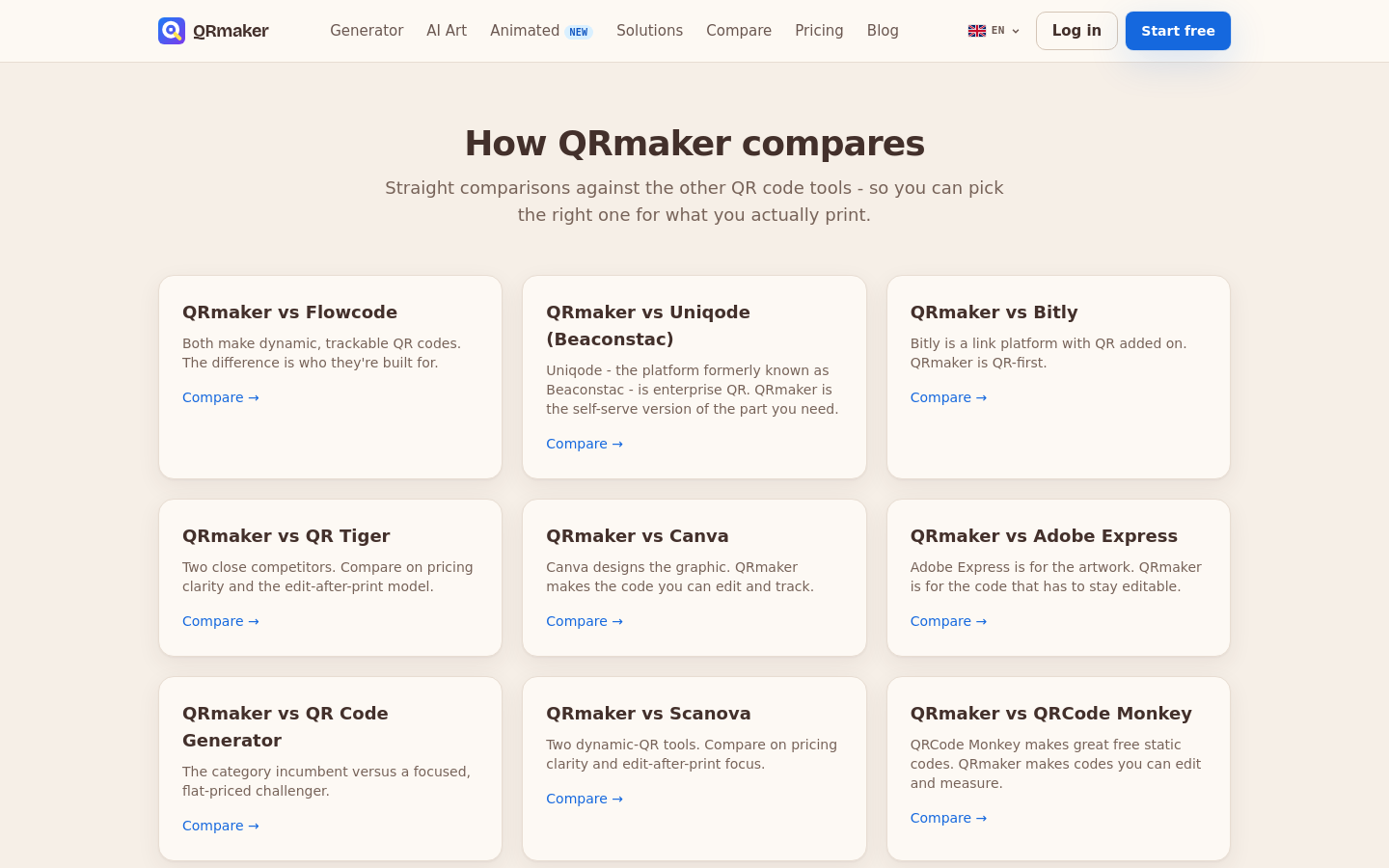The height and width of the screenshot is (868, 1389).
Task: Go to AI Art in navigation
Action: [x=447, y=31]
